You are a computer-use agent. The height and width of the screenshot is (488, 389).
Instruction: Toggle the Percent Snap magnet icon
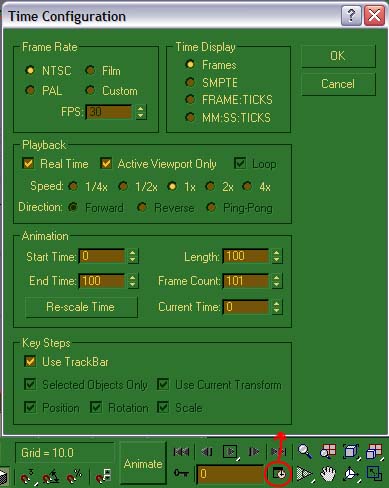pyautogui.click(x=74, y=476)
